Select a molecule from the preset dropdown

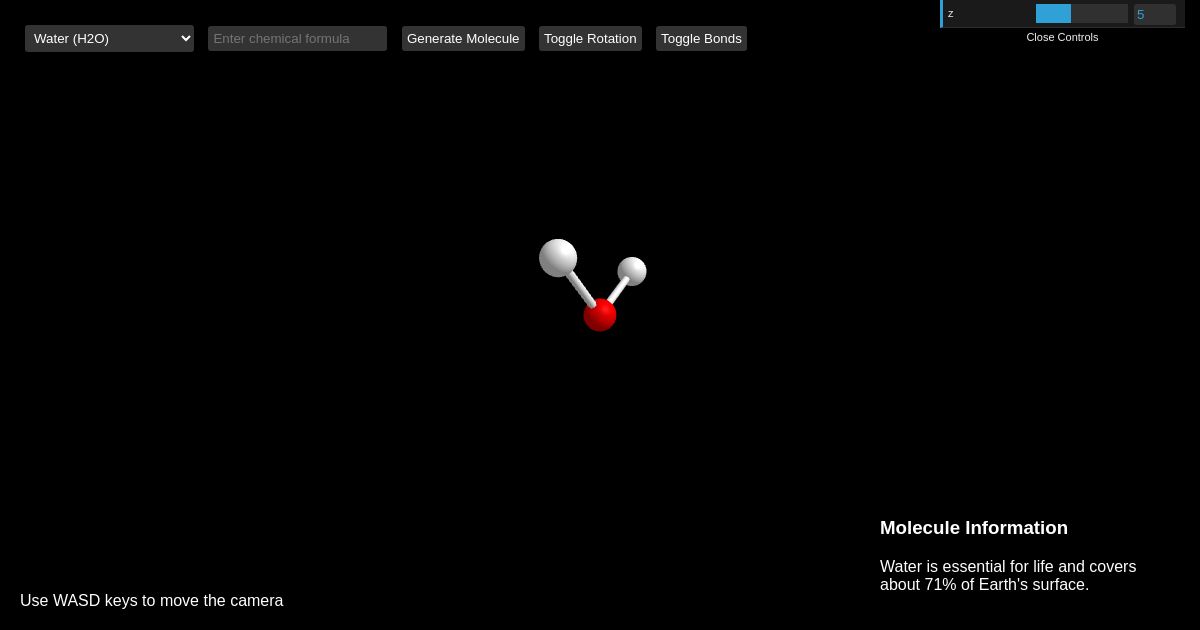[109, 38]
